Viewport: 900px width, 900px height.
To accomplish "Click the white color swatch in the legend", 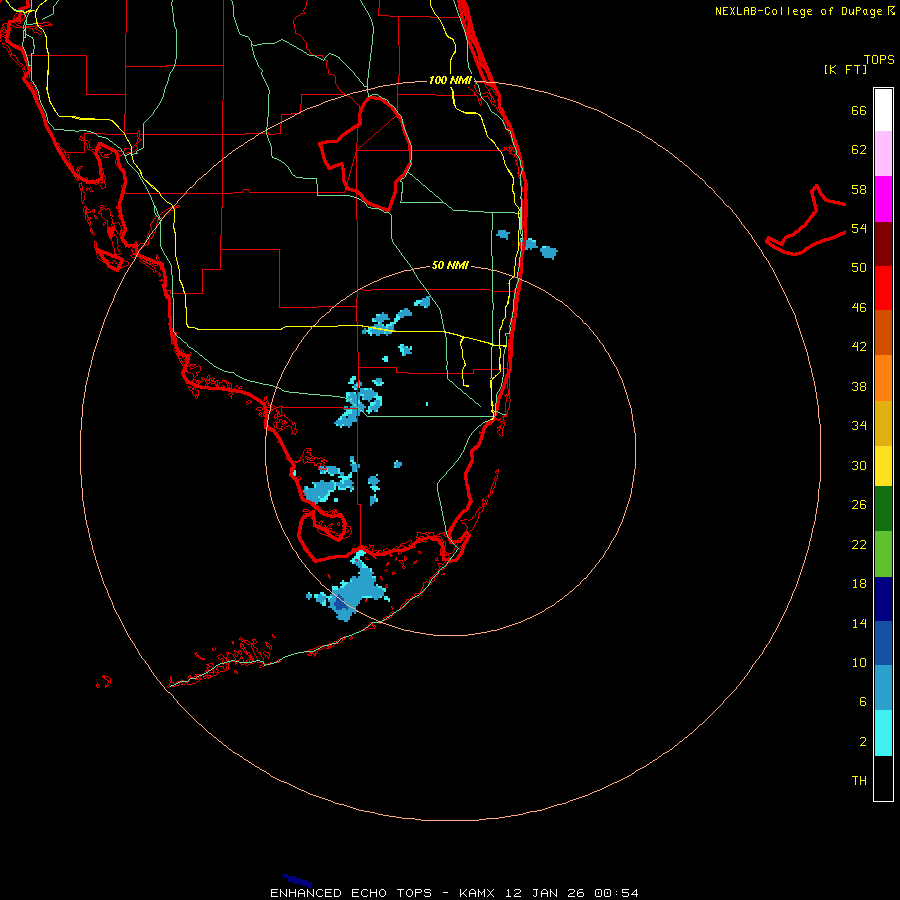I will (x=883, y=110).
